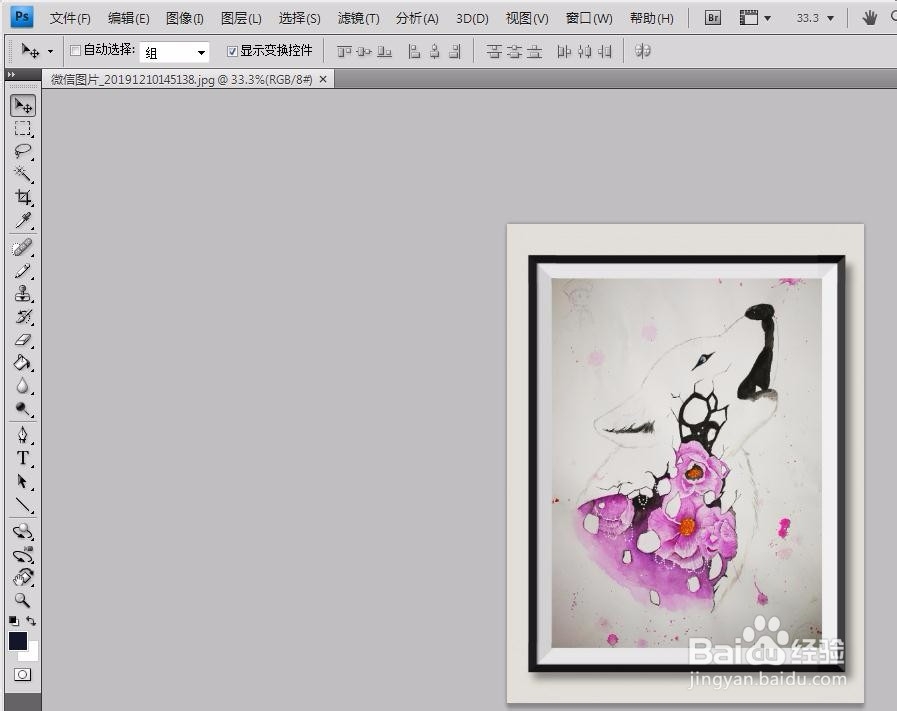Select the Brush tool

(22, 271)
